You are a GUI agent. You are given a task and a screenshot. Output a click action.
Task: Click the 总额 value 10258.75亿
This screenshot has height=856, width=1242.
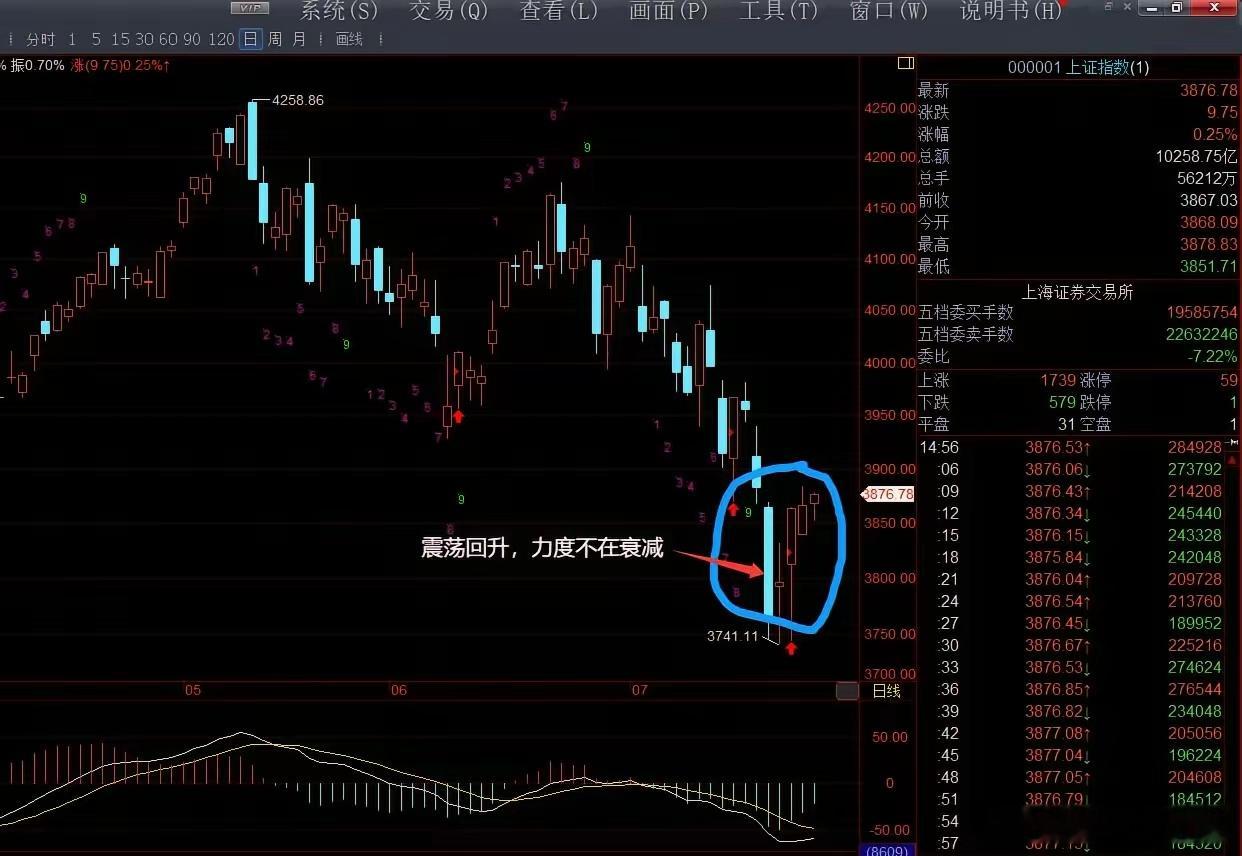click(x=1196, y=156)
